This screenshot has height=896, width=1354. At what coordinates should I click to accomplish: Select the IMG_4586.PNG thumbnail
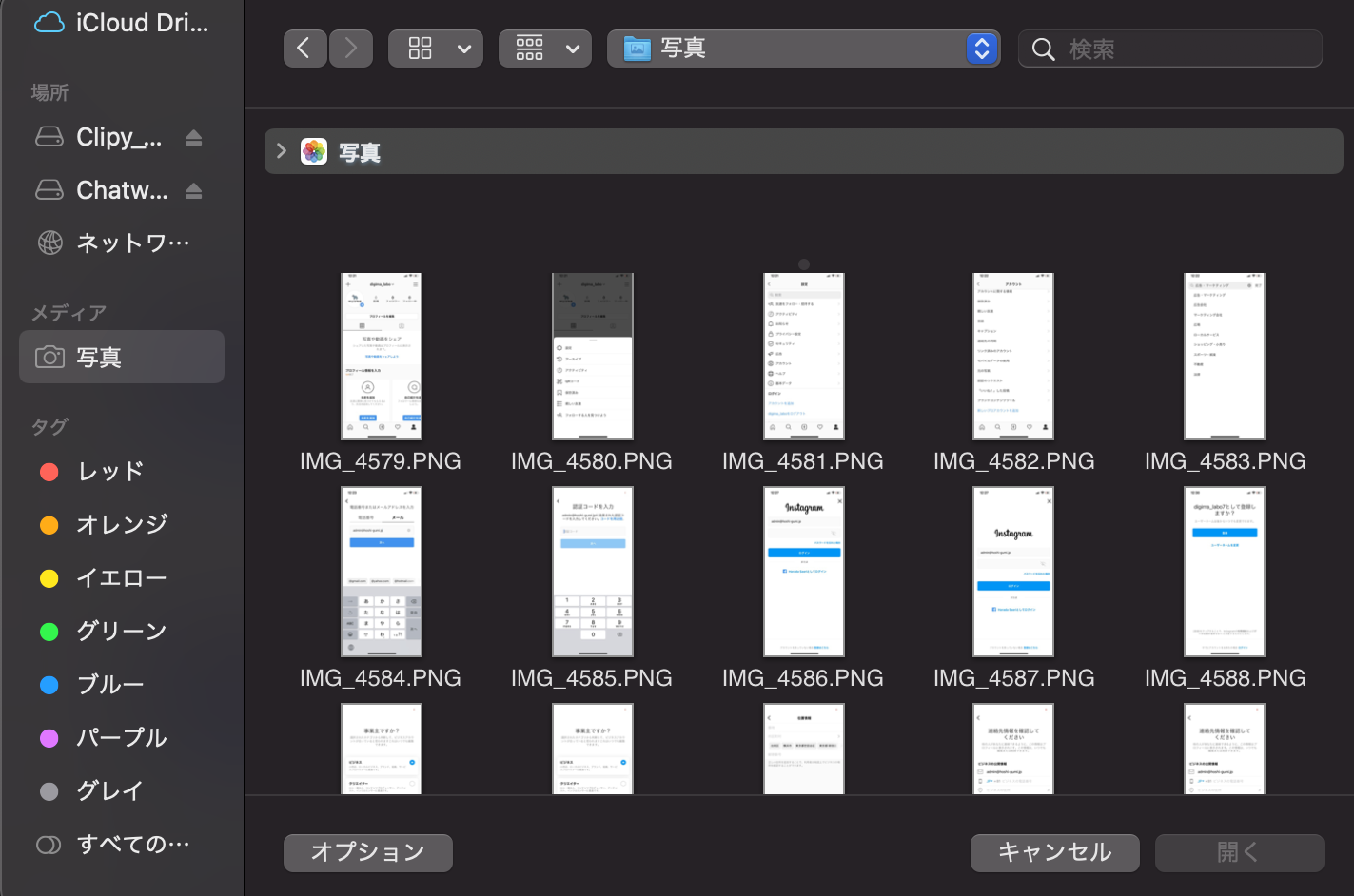coord(803,572)
